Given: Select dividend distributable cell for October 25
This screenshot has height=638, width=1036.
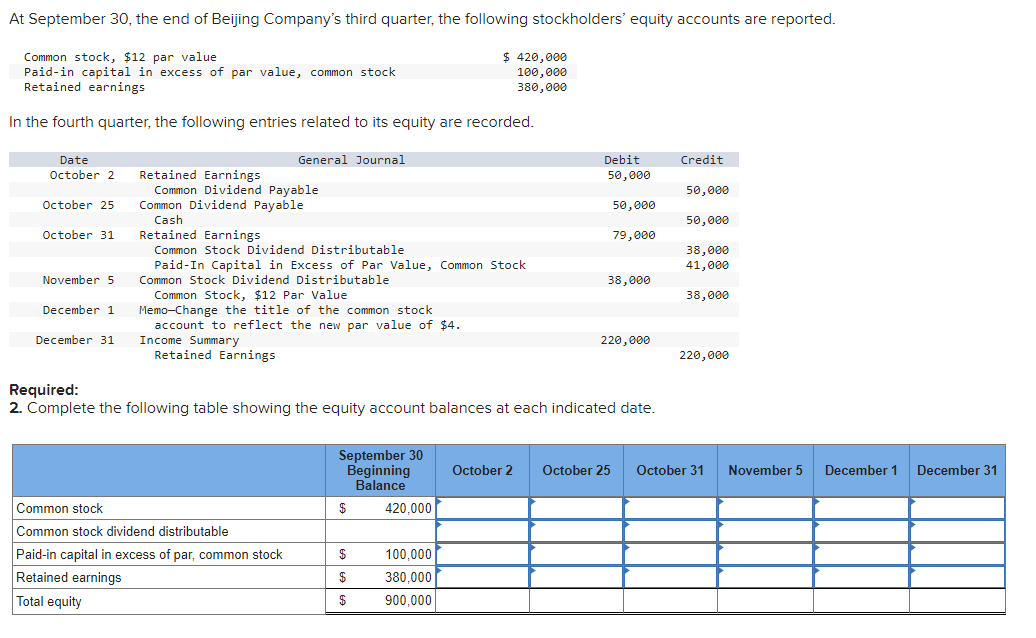Looking at the screenshot, I should (576, 531).
